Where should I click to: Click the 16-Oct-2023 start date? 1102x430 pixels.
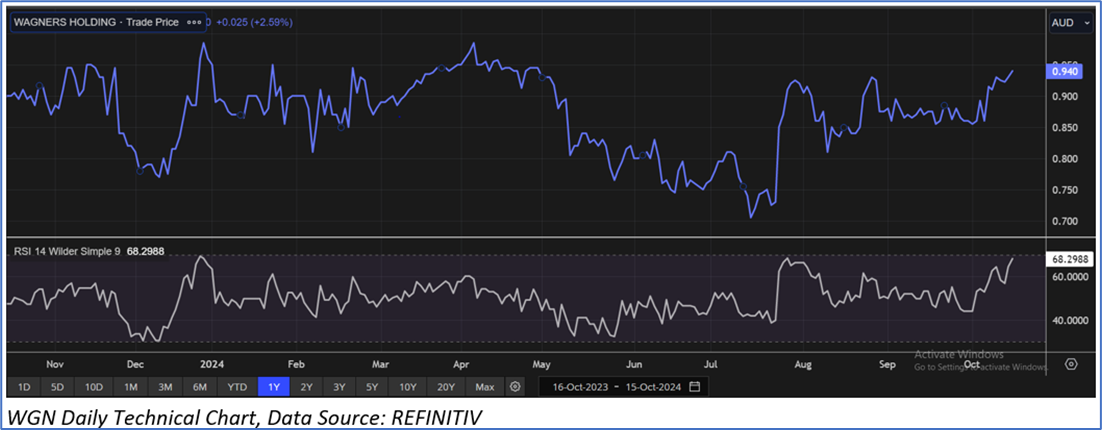click(x=583, y=386)
